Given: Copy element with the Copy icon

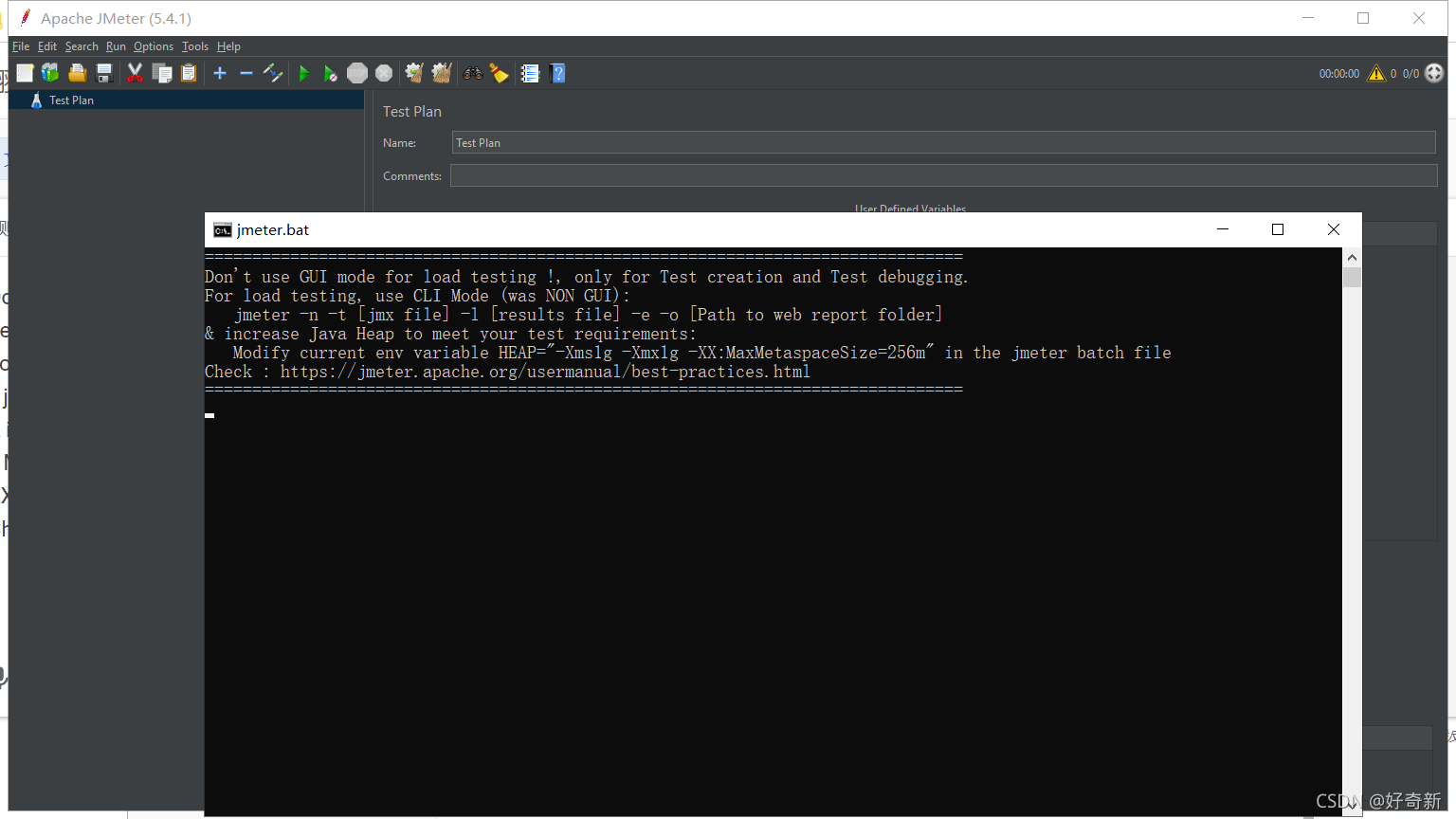Looking at the screenshot, I should [x=162, y=73].
